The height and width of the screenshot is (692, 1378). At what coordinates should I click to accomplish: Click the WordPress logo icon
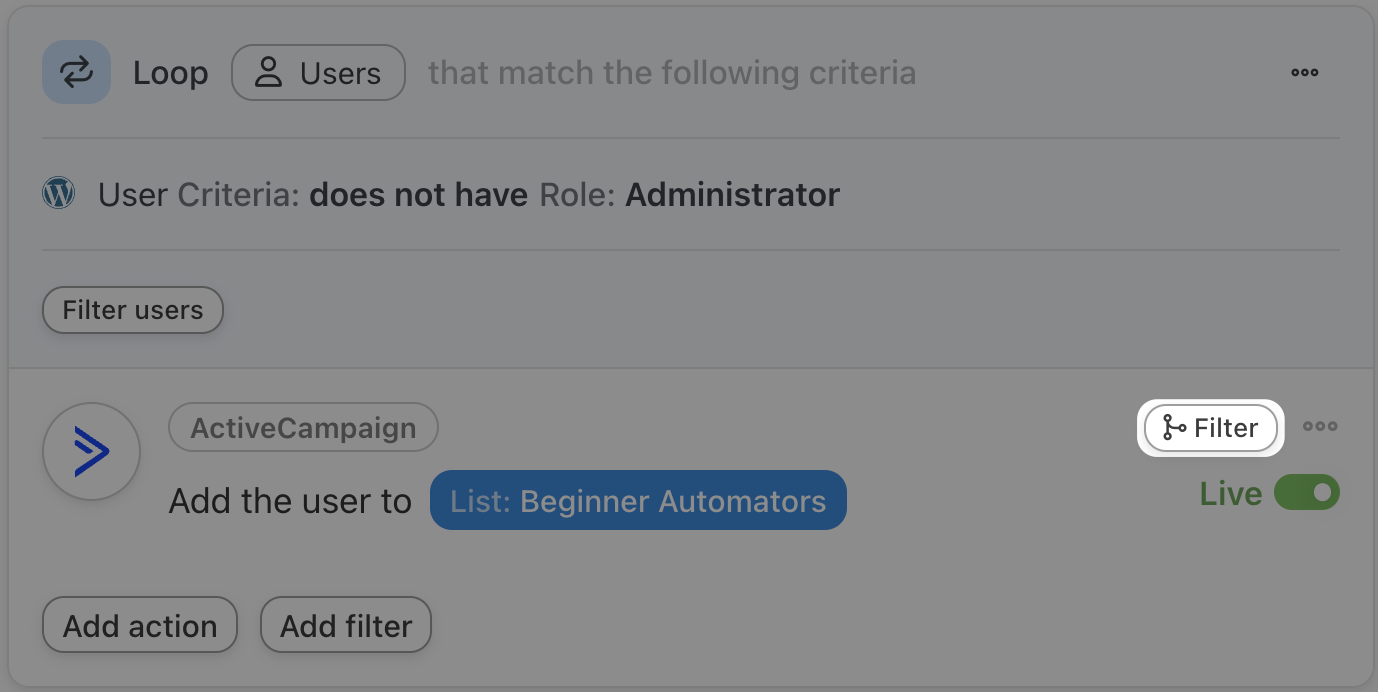(59, 193)
